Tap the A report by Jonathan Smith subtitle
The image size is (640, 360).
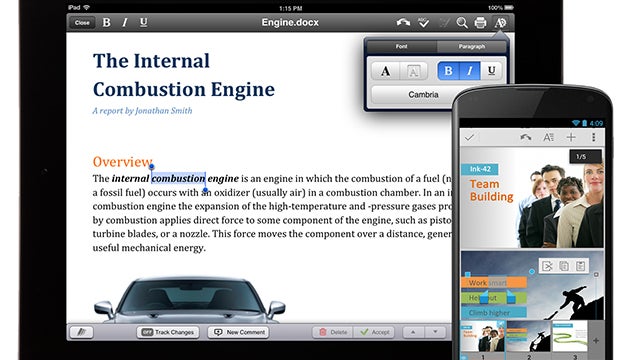(142, 111)
